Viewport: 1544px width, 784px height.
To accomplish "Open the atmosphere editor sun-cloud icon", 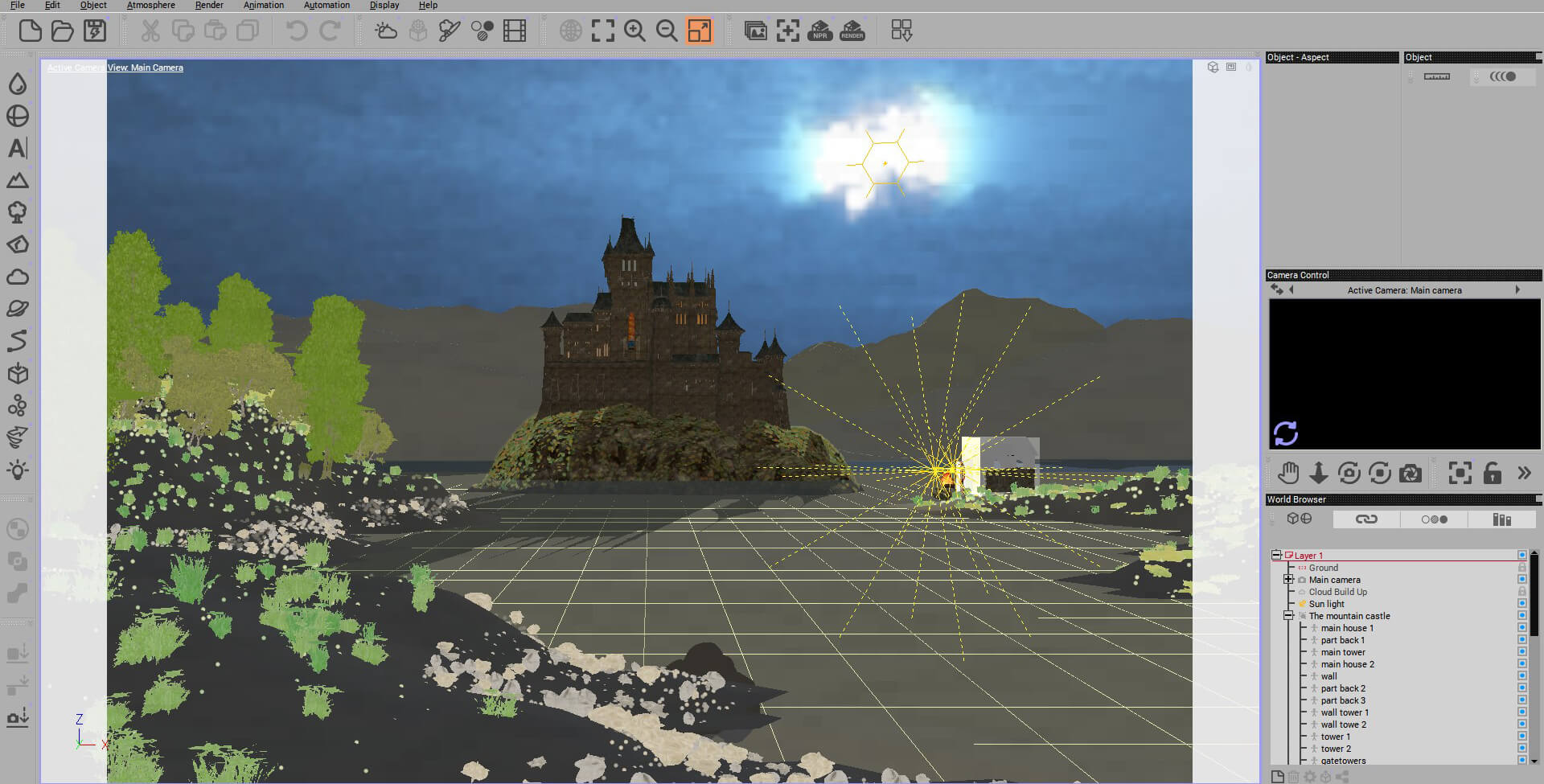I will (x=386, y=31).
